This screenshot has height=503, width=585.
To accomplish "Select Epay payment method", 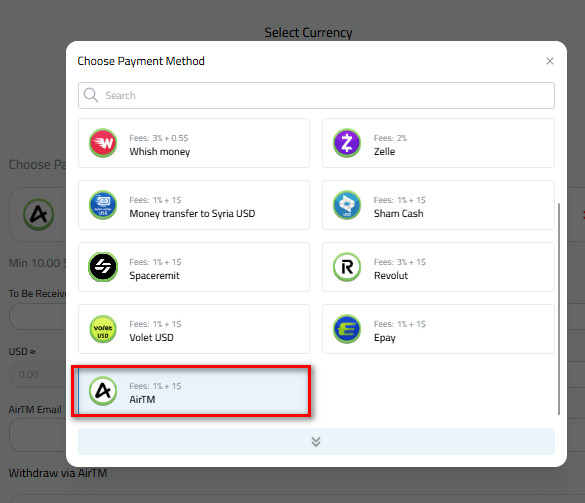I will (438, 329).
